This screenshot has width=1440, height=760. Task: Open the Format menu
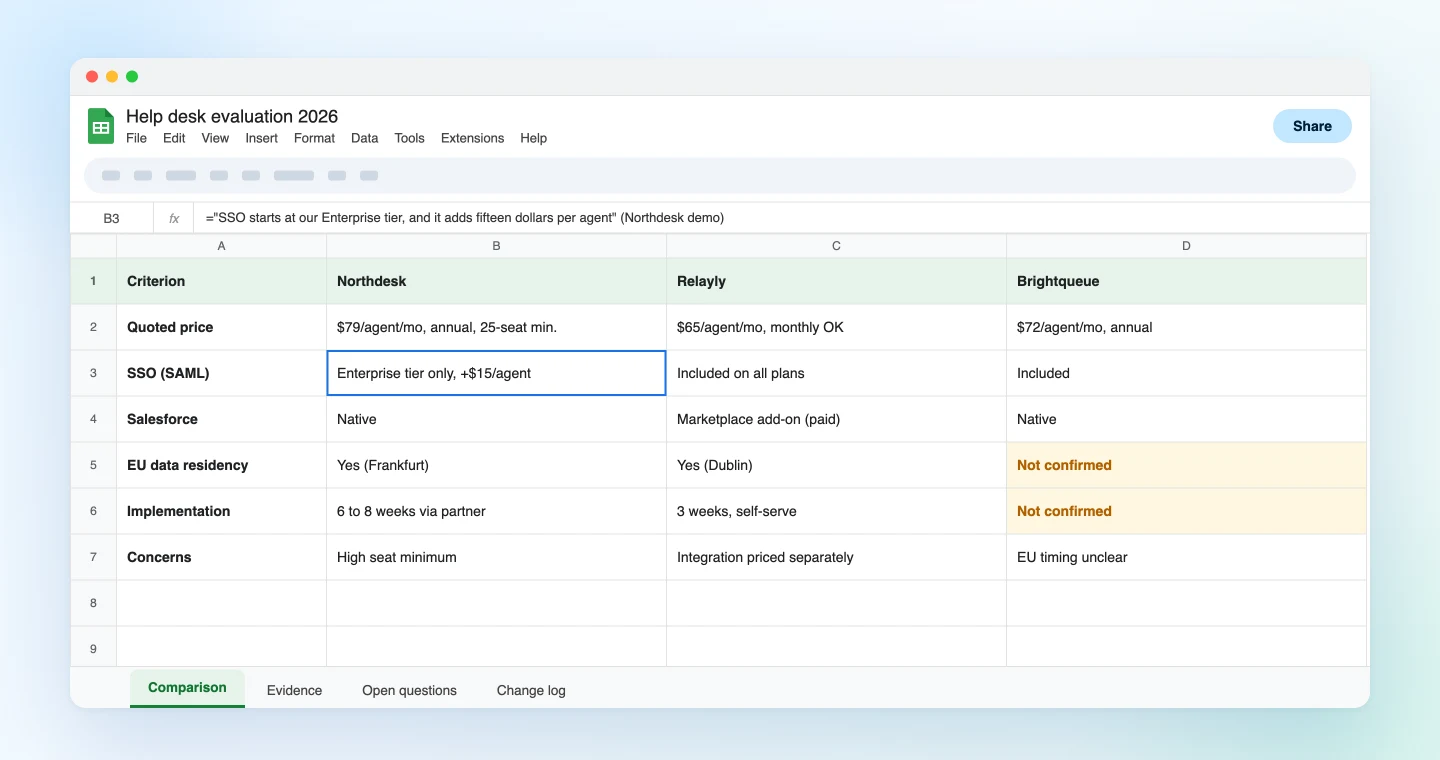coord(314,138)
